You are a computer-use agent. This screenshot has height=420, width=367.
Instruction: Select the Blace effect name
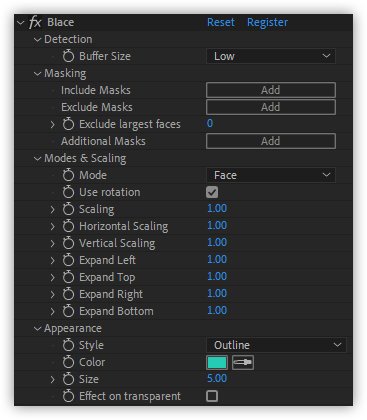point(61,22)
